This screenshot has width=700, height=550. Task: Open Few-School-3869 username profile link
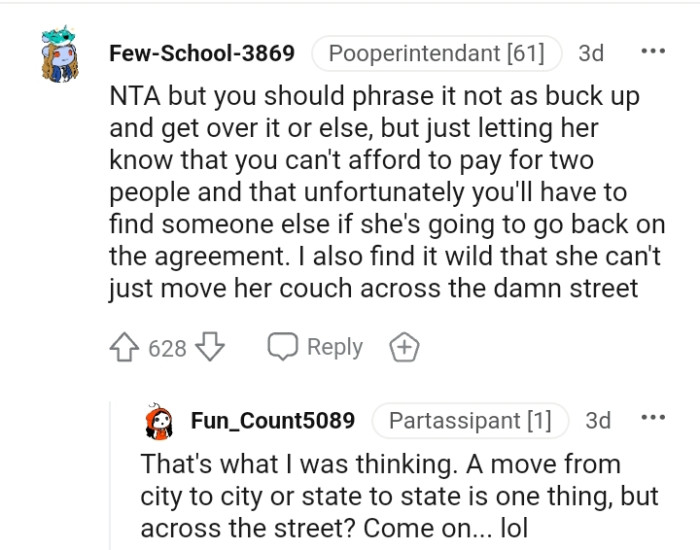[x=201, y=53]
